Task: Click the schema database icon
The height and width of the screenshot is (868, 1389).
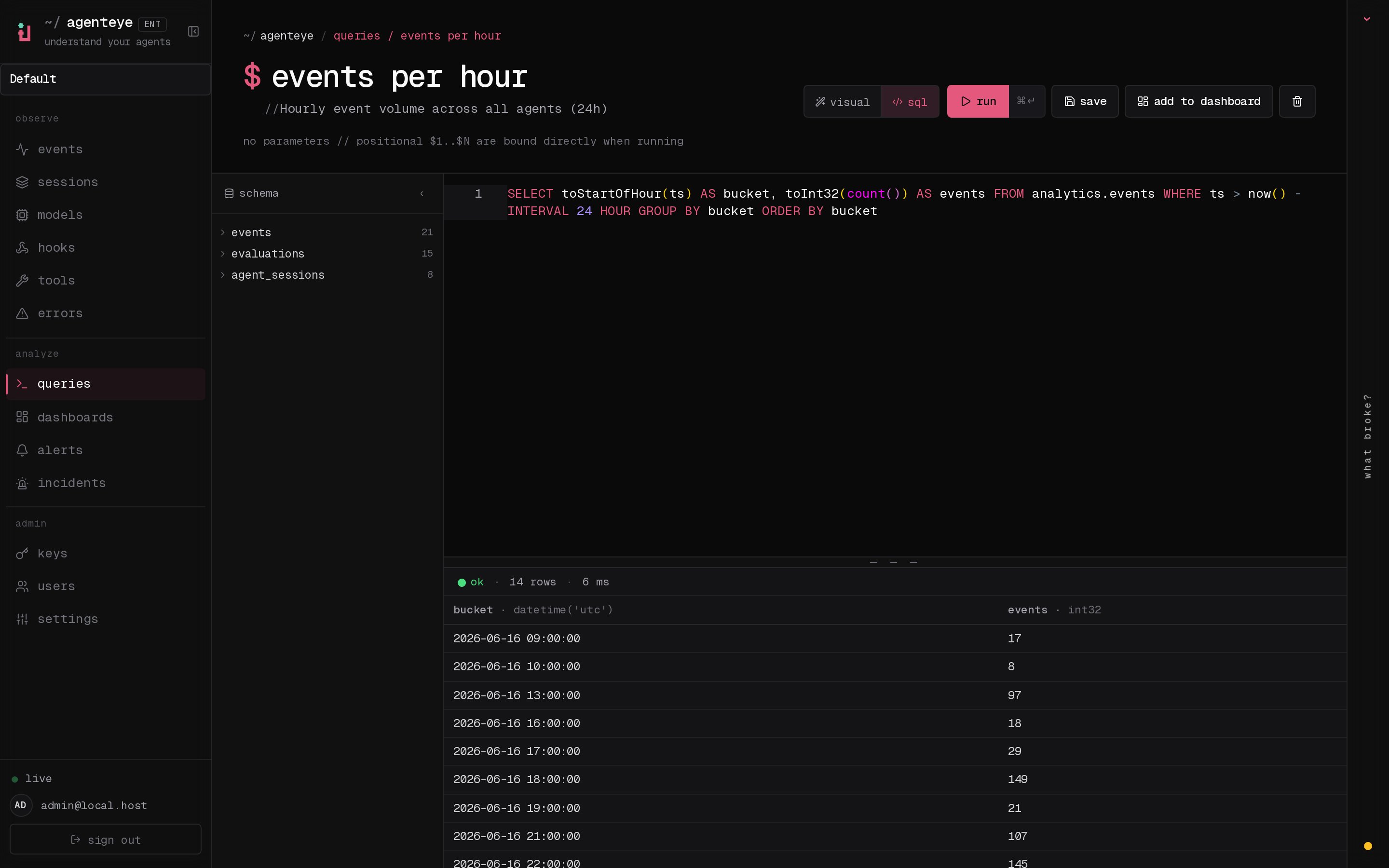Action: pos(229,193)
